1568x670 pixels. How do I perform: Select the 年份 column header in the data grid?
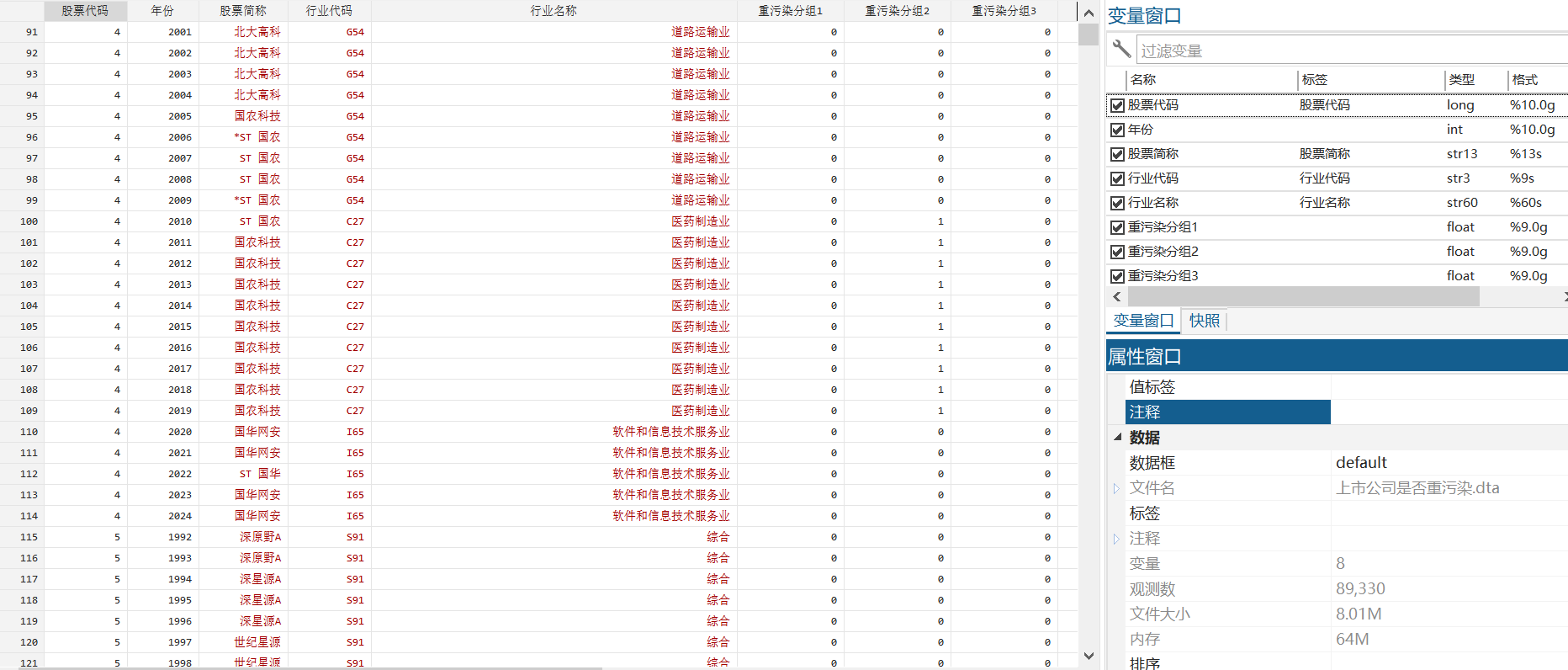[162, 11]
